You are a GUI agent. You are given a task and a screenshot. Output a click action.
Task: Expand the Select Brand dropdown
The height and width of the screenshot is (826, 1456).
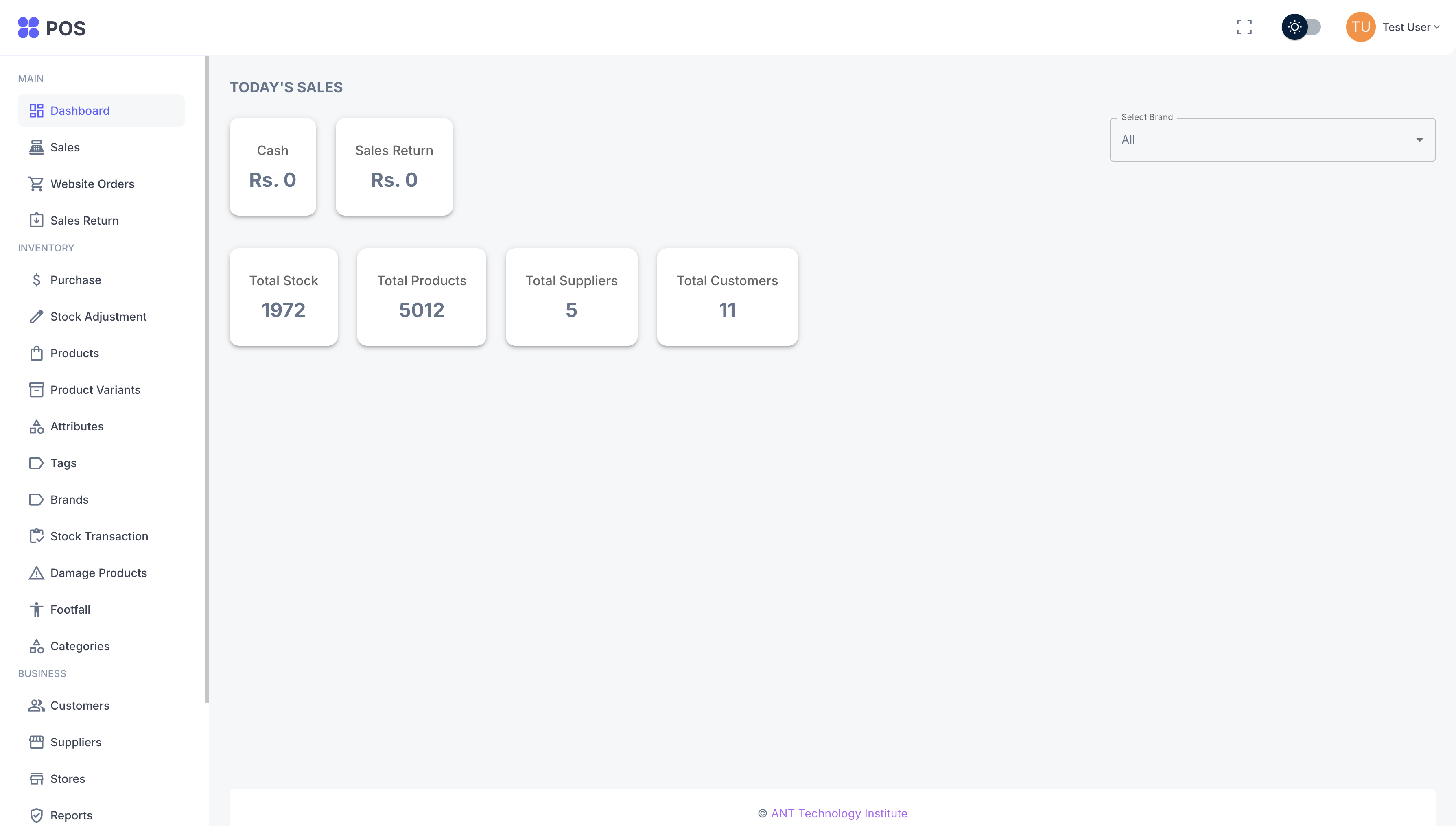(x=1272, y=140)
